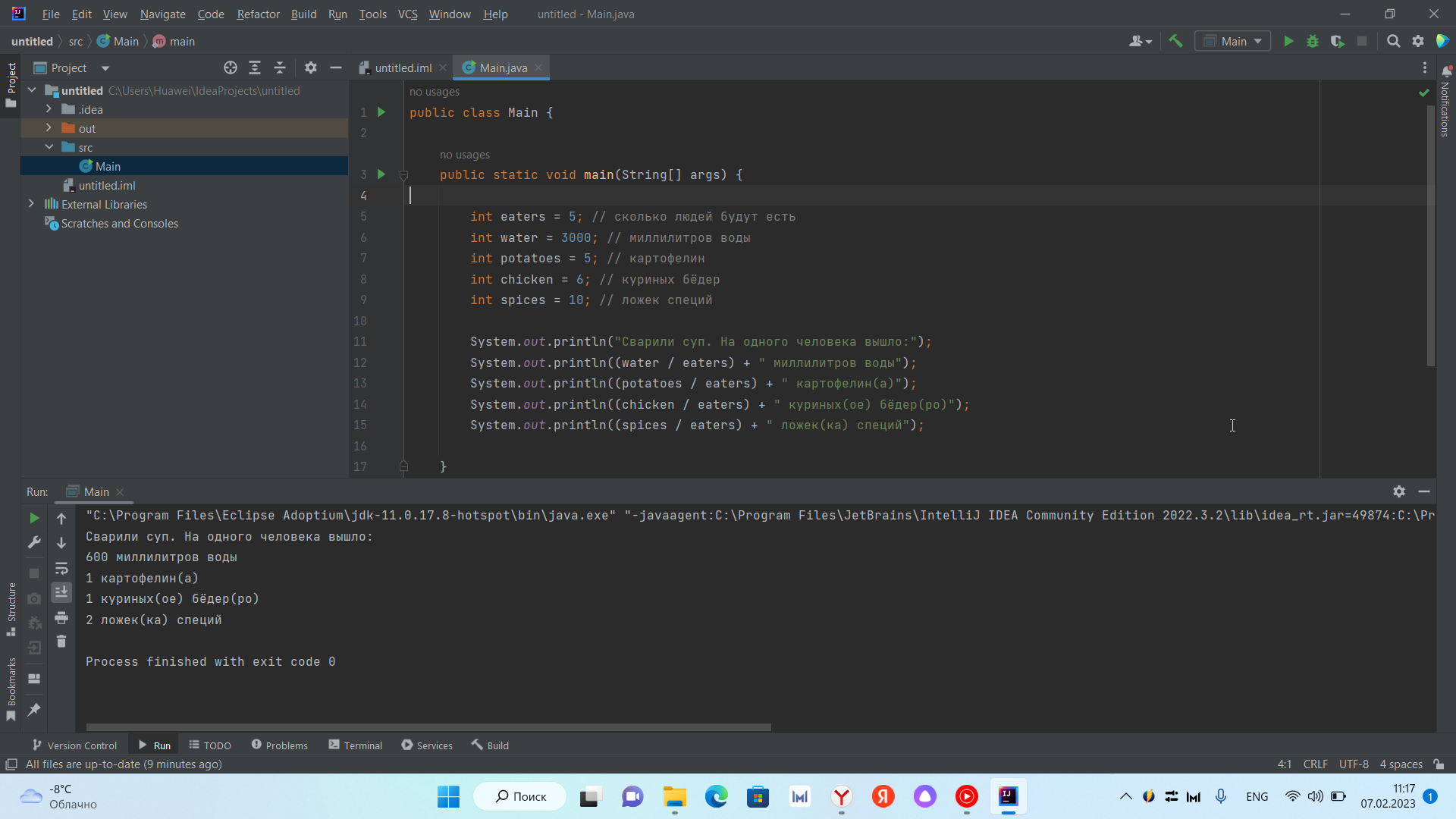Start debugging with the bug icon
The image size is (1456, 819).
(1313, 41)
